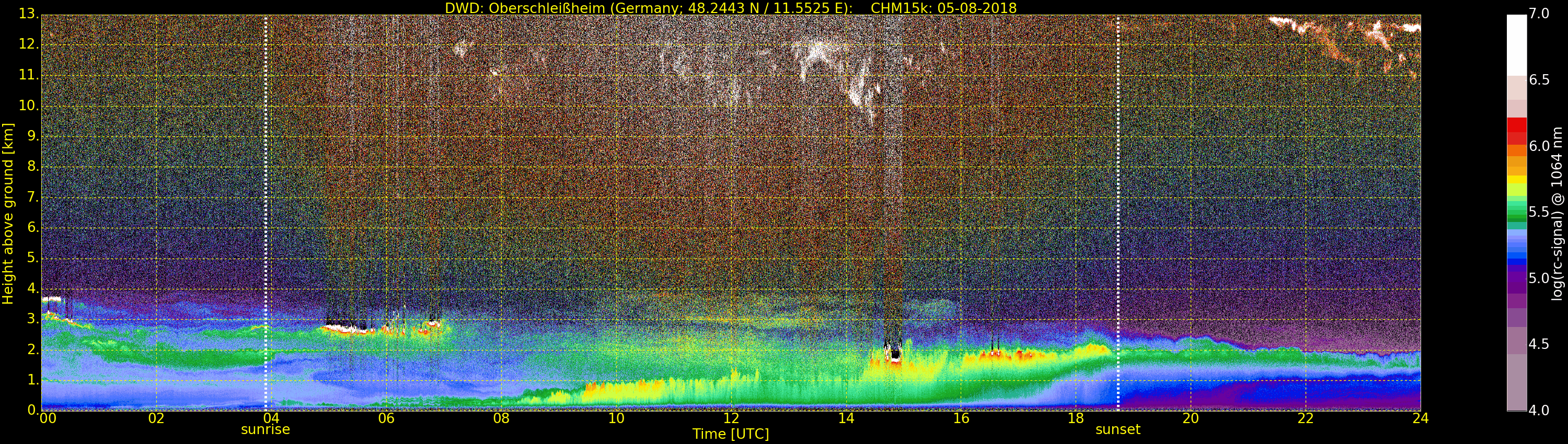Click the time tick label '14'
1568x444 pixels.
846,418
